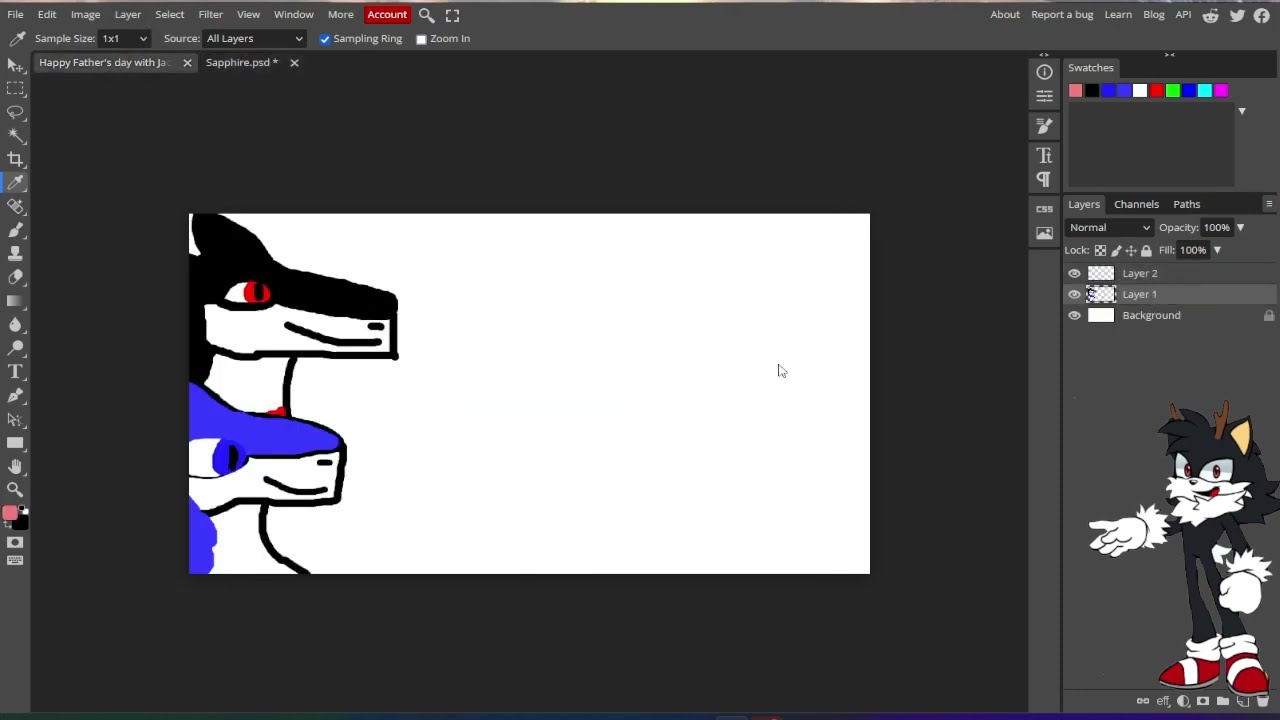Open layer effects 'eff' button

(1163, 702)
